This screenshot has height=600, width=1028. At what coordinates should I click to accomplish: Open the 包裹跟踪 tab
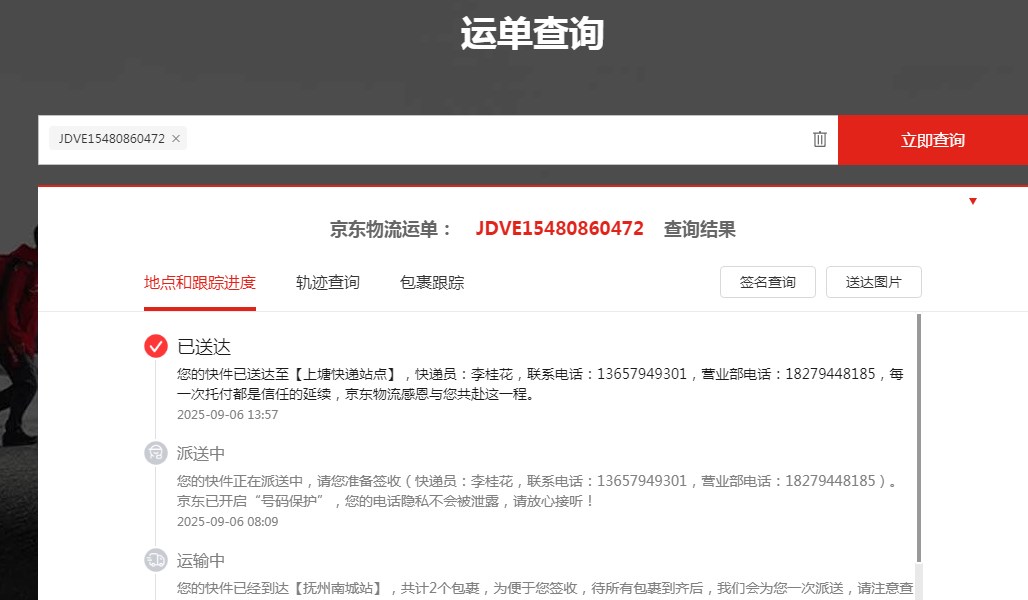point(432,282)
